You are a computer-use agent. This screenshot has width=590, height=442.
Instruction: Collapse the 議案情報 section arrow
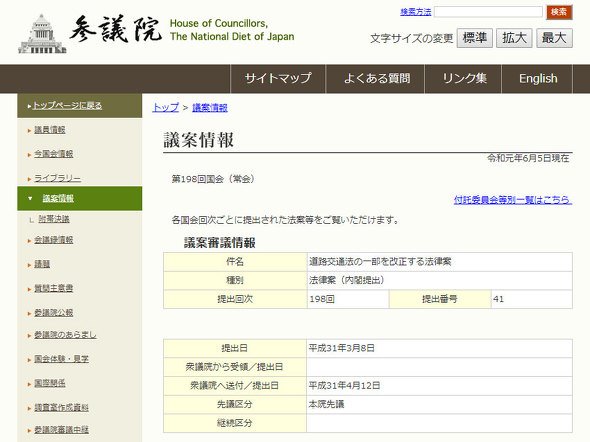(30, 198)
